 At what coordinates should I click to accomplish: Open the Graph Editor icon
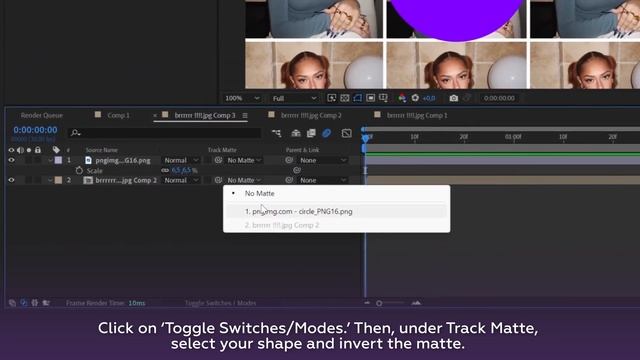347,133
